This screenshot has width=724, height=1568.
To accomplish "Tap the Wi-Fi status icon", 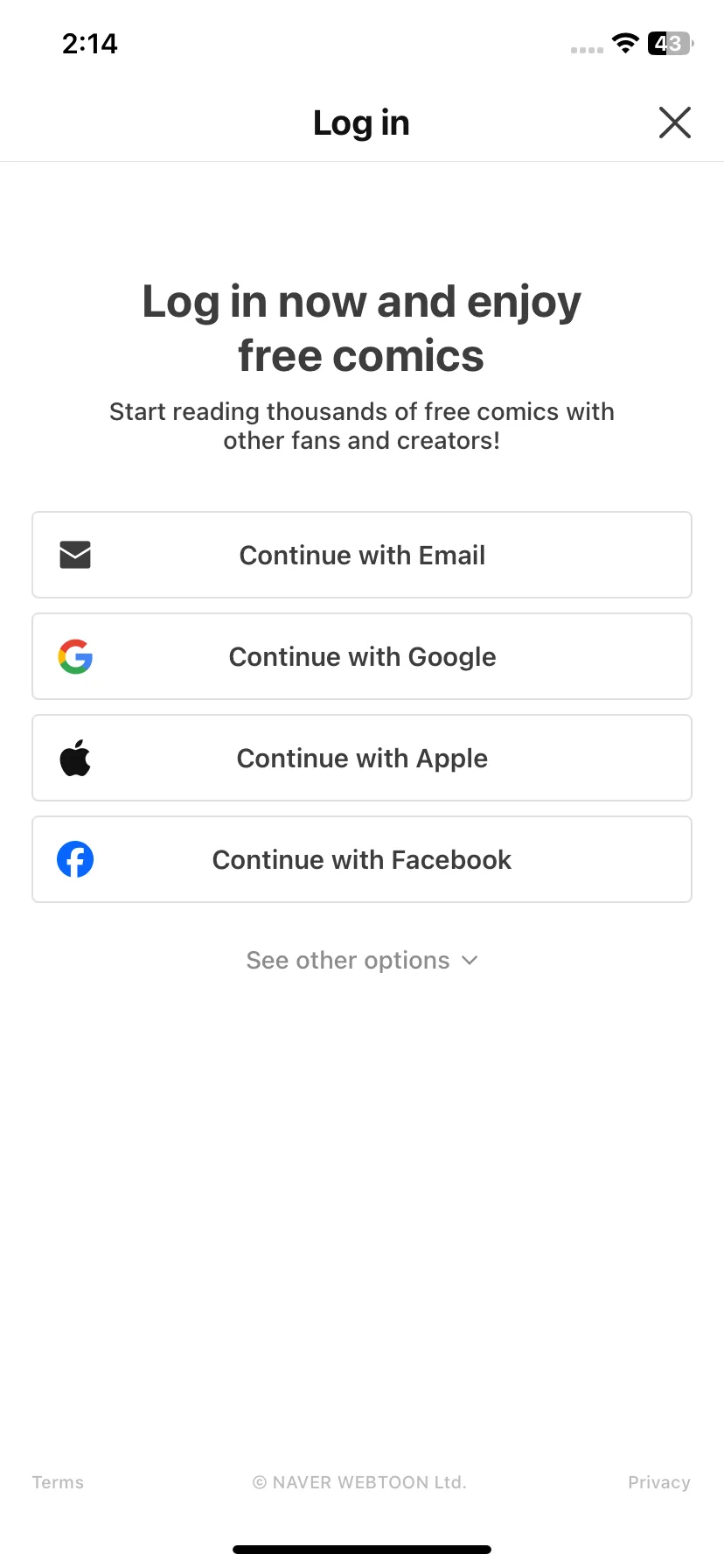I will coord(625,43).
